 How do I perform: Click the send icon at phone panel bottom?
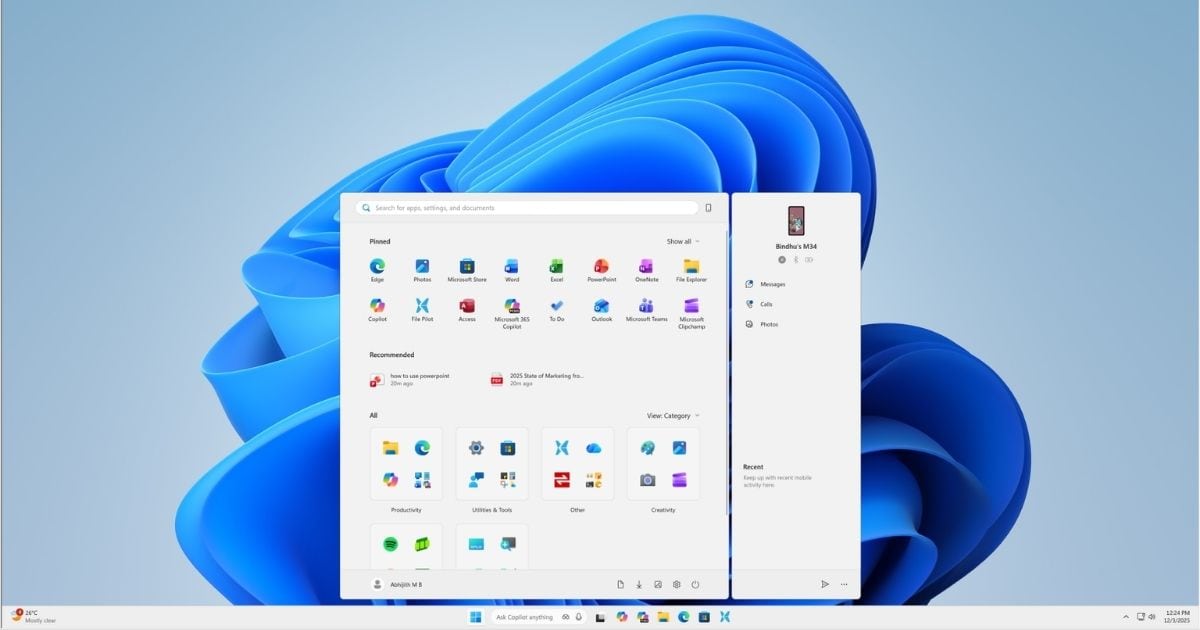coord(825,584)
